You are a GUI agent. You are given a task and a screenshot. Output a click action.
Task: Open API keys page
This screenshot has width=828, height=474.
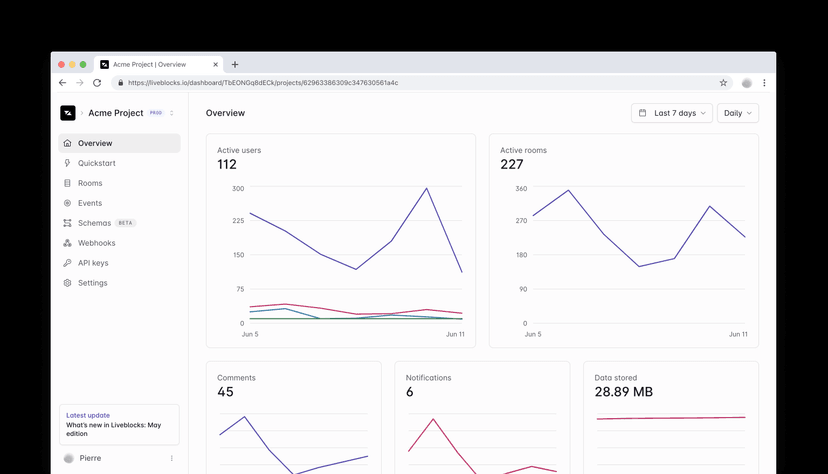[x=119, y=263]
